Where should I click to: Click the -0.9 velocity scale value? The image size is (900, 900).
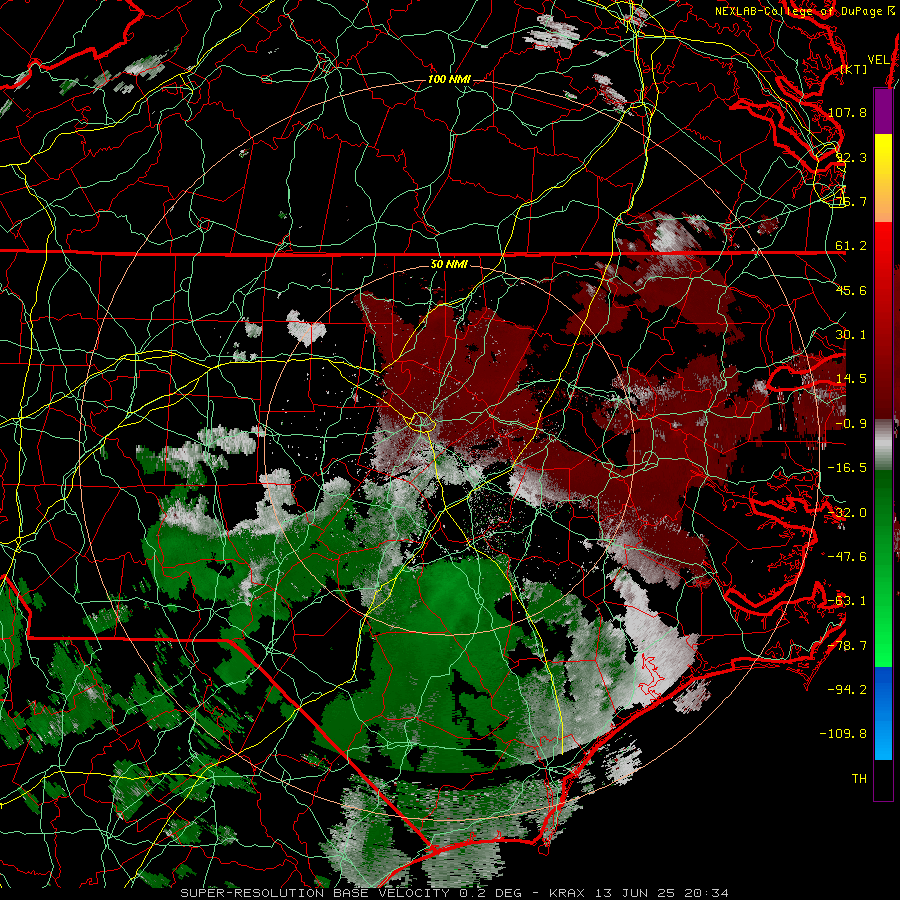point(851,424)
